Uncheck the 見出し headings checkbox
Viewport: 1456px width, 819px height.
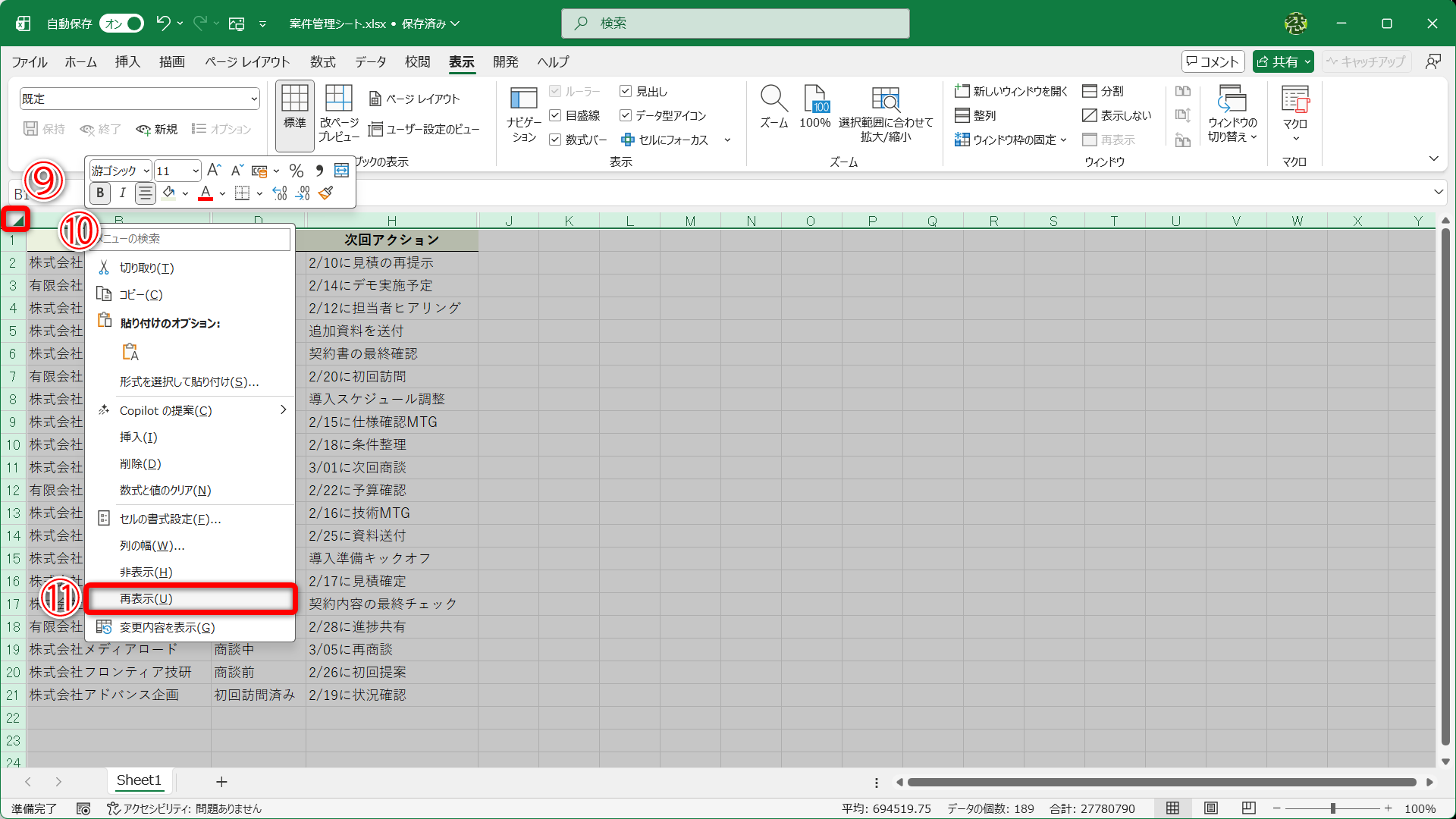point(626,91)
